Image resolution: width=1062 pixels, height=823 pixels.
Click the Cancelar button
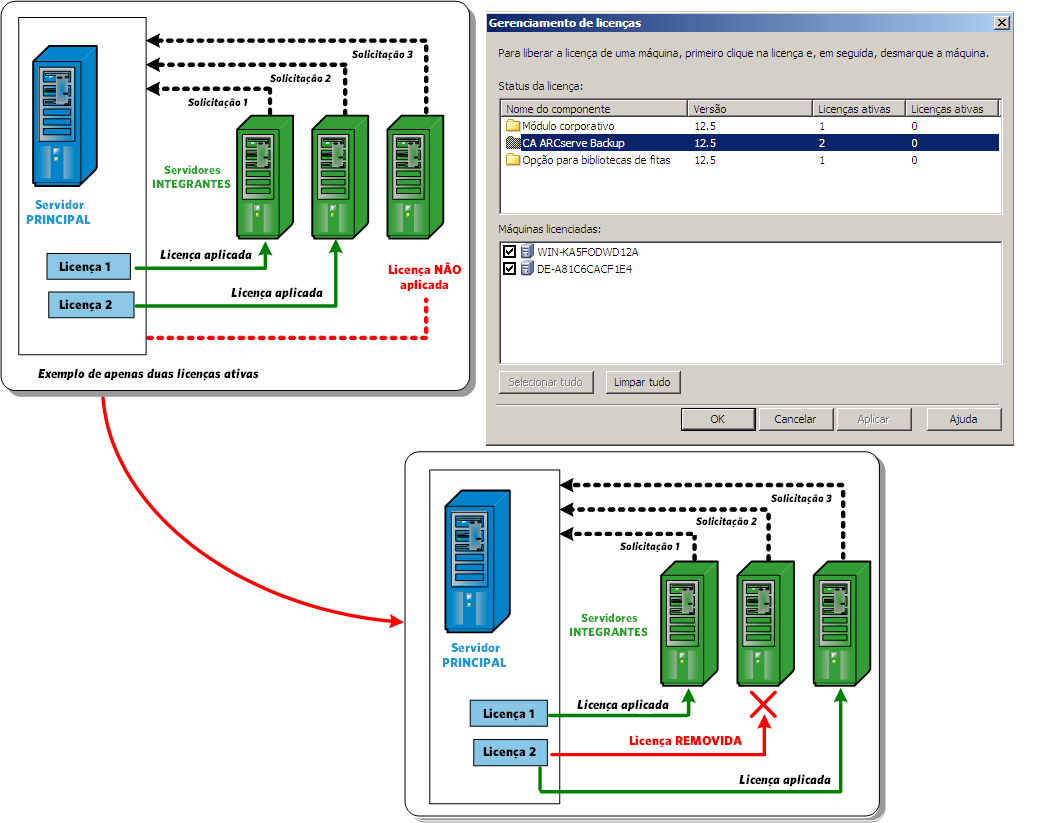tap(795, 419)
